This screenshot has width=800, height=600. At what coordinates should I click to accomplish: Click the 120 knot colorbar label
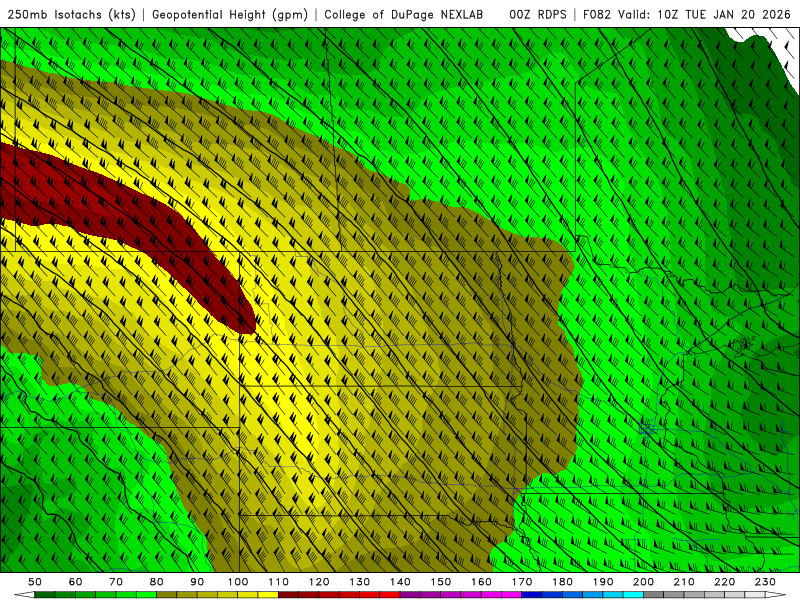319,582
